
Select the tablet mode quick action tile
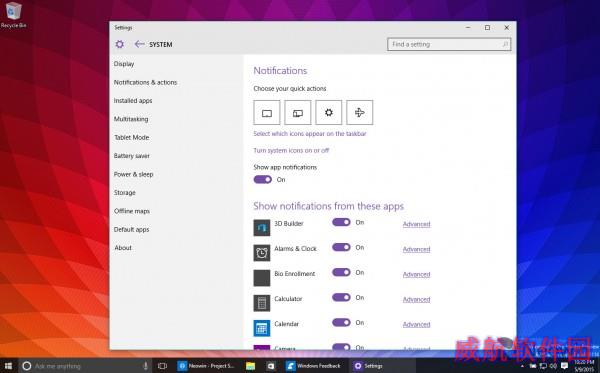point(267,112)
